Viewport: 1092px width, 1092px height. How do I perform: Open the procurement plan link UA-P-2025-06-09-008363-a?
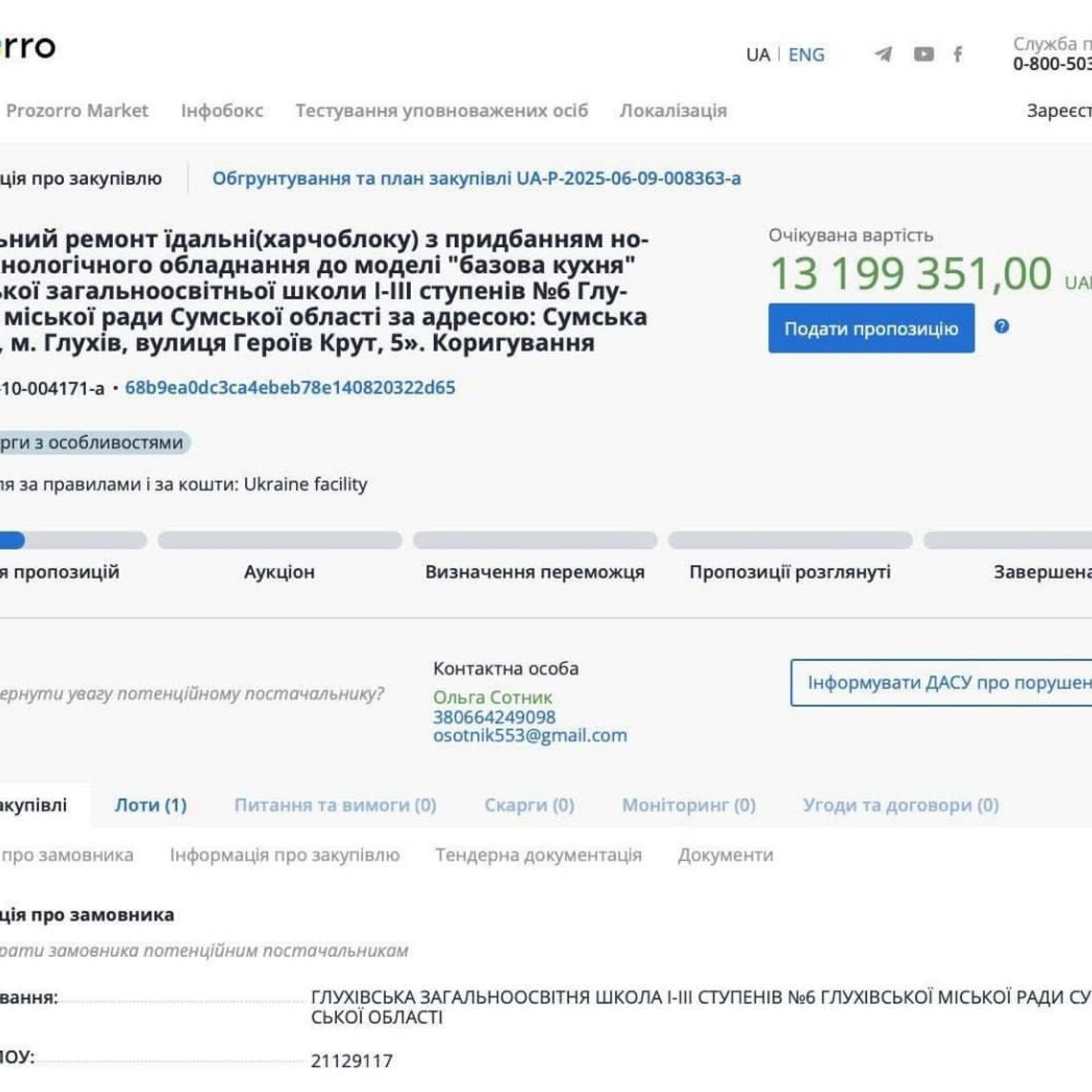point(477,178)
